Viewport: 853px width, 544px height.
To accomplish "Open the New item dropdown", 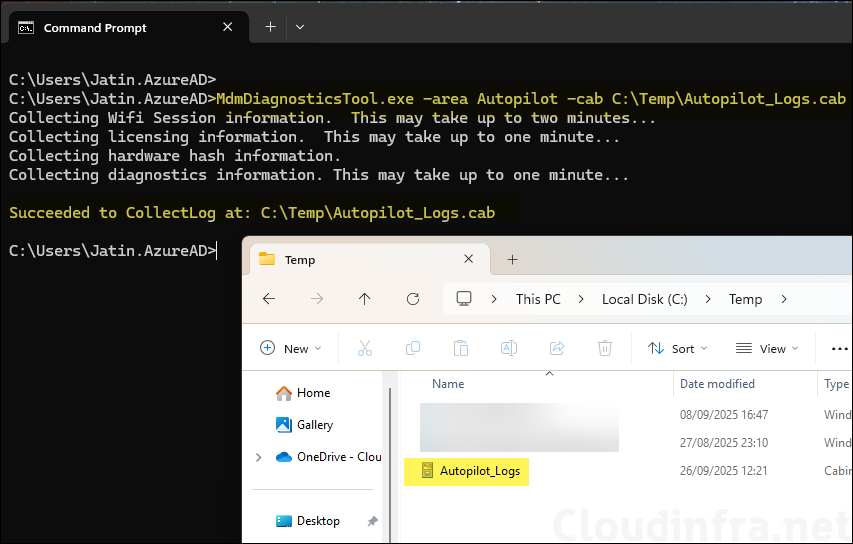I will click(x=291, y=348).
